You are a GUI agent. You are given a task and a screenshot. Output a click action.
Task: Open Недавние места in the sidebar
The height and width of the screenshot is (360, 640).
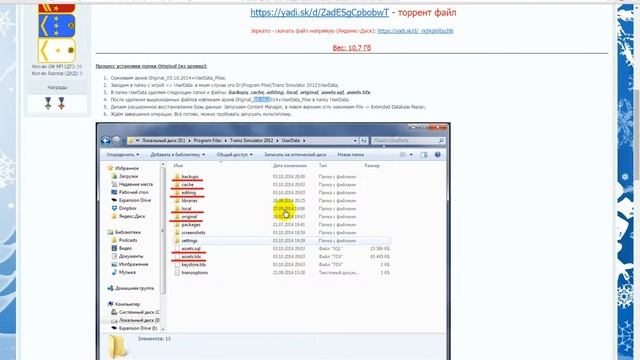click(132, 184)
